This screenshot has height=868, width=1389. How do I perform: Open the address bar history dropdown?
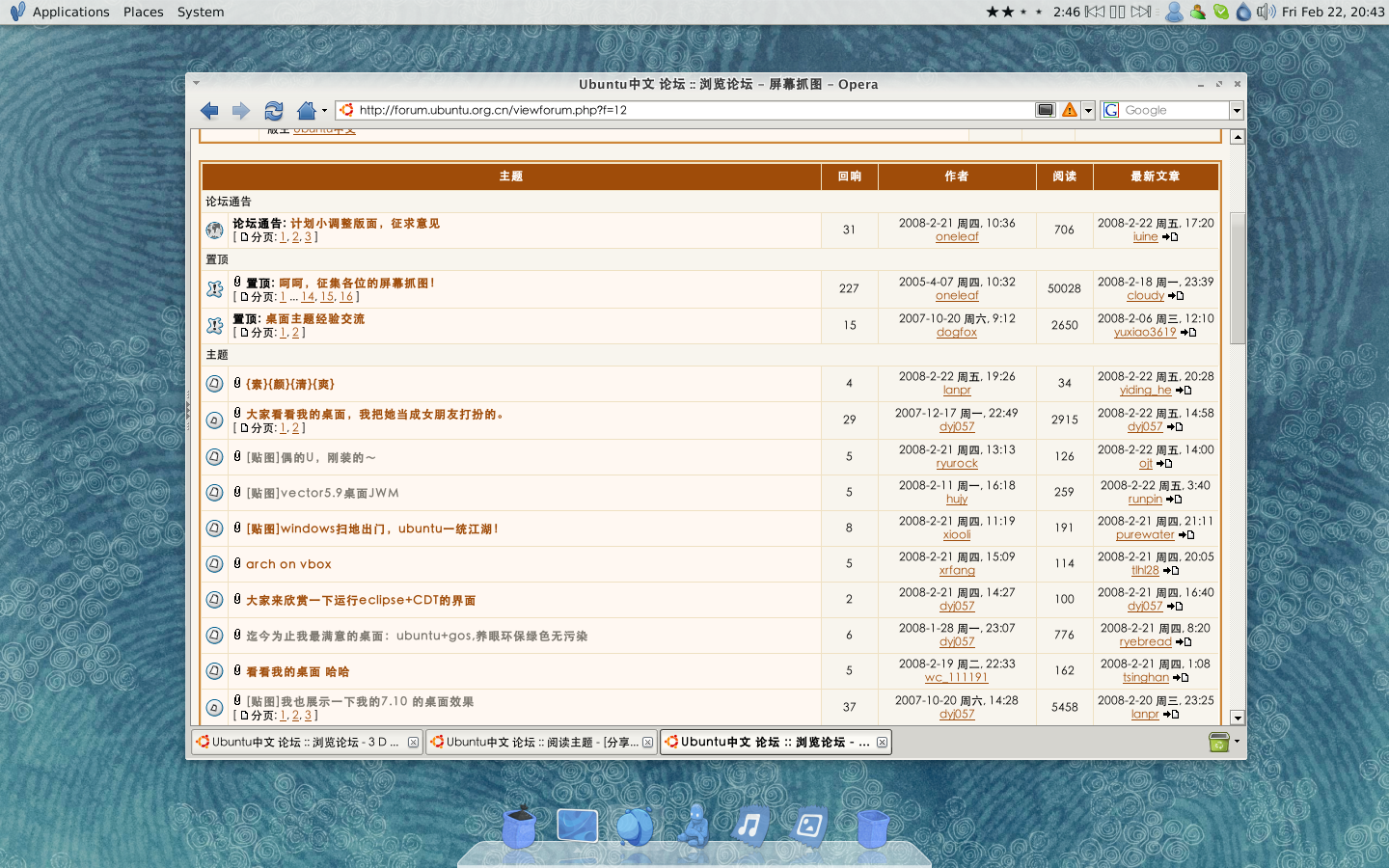pos(1088,110)
